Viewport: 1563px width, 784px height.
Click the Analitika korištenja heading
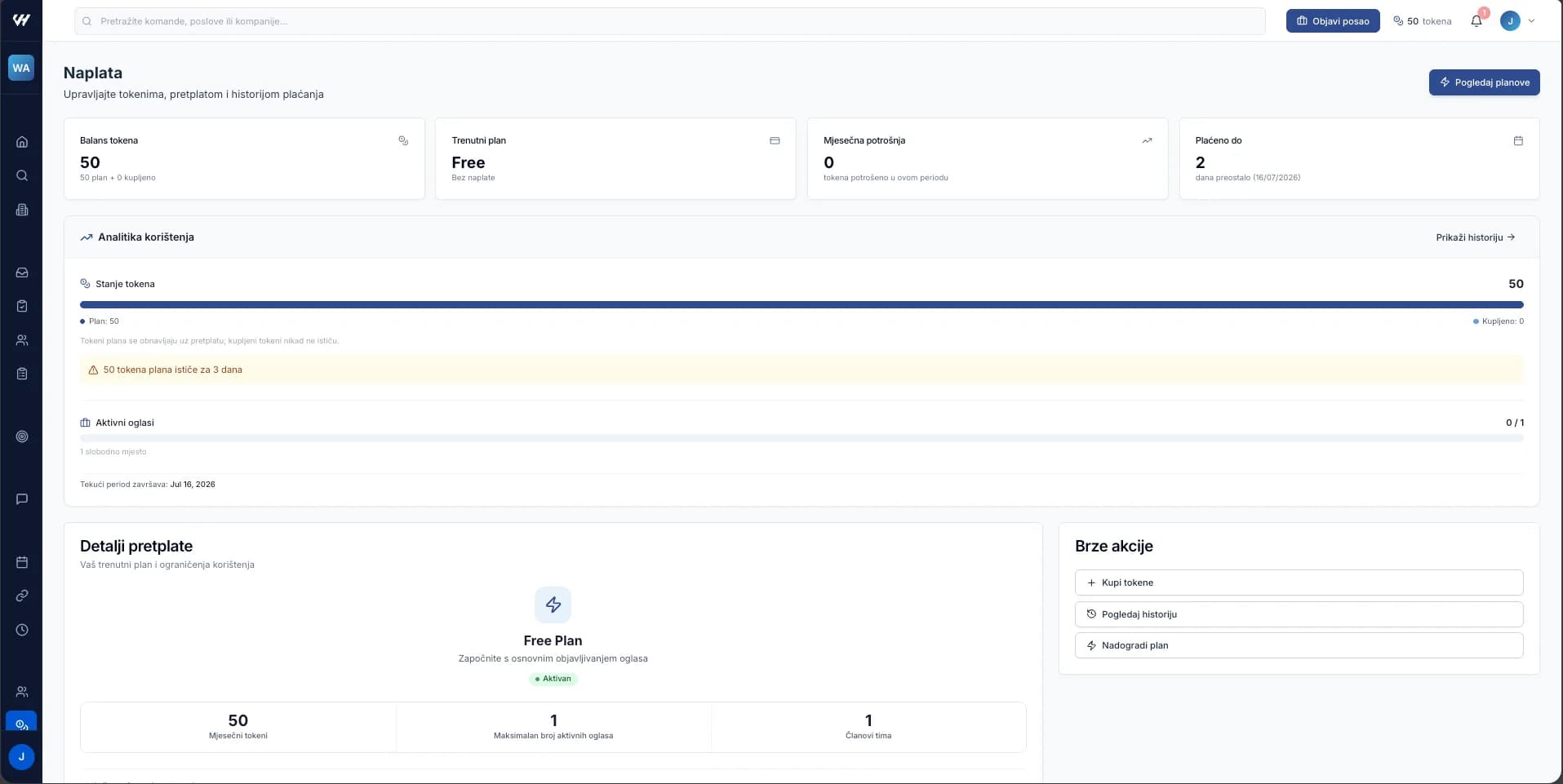pyautogui.click(x=146, y=237)
